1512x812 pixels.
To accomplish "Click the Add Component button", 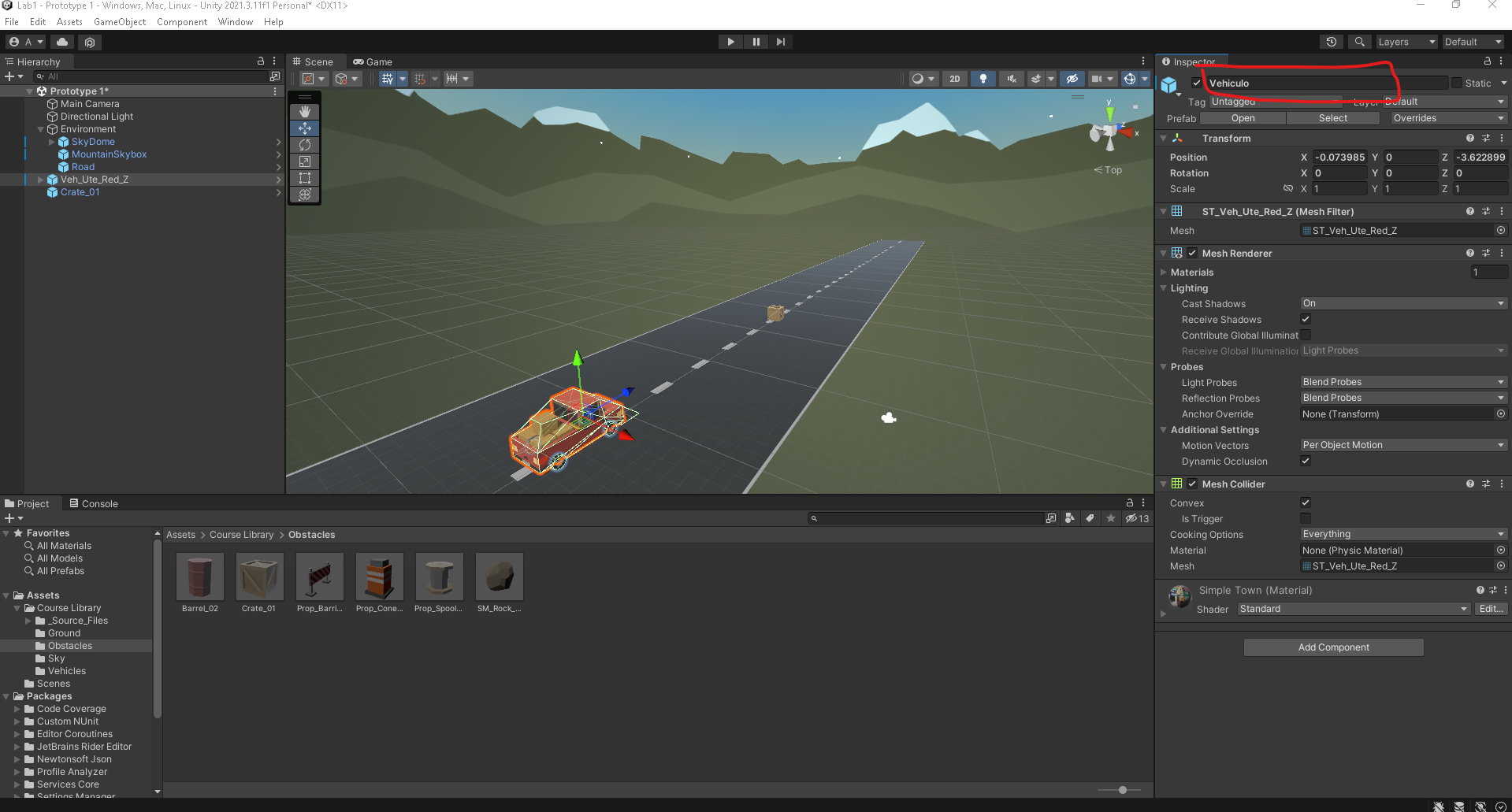I will click(1333, 647).
